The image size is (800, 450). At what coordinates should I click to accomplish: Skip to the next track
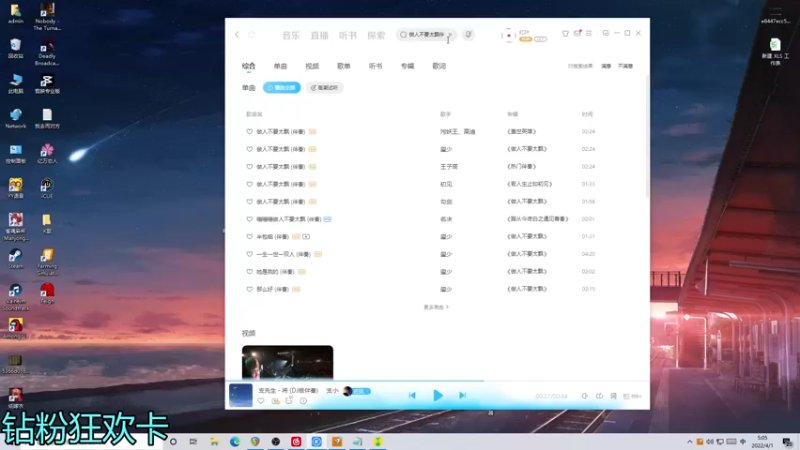(462, 395)
